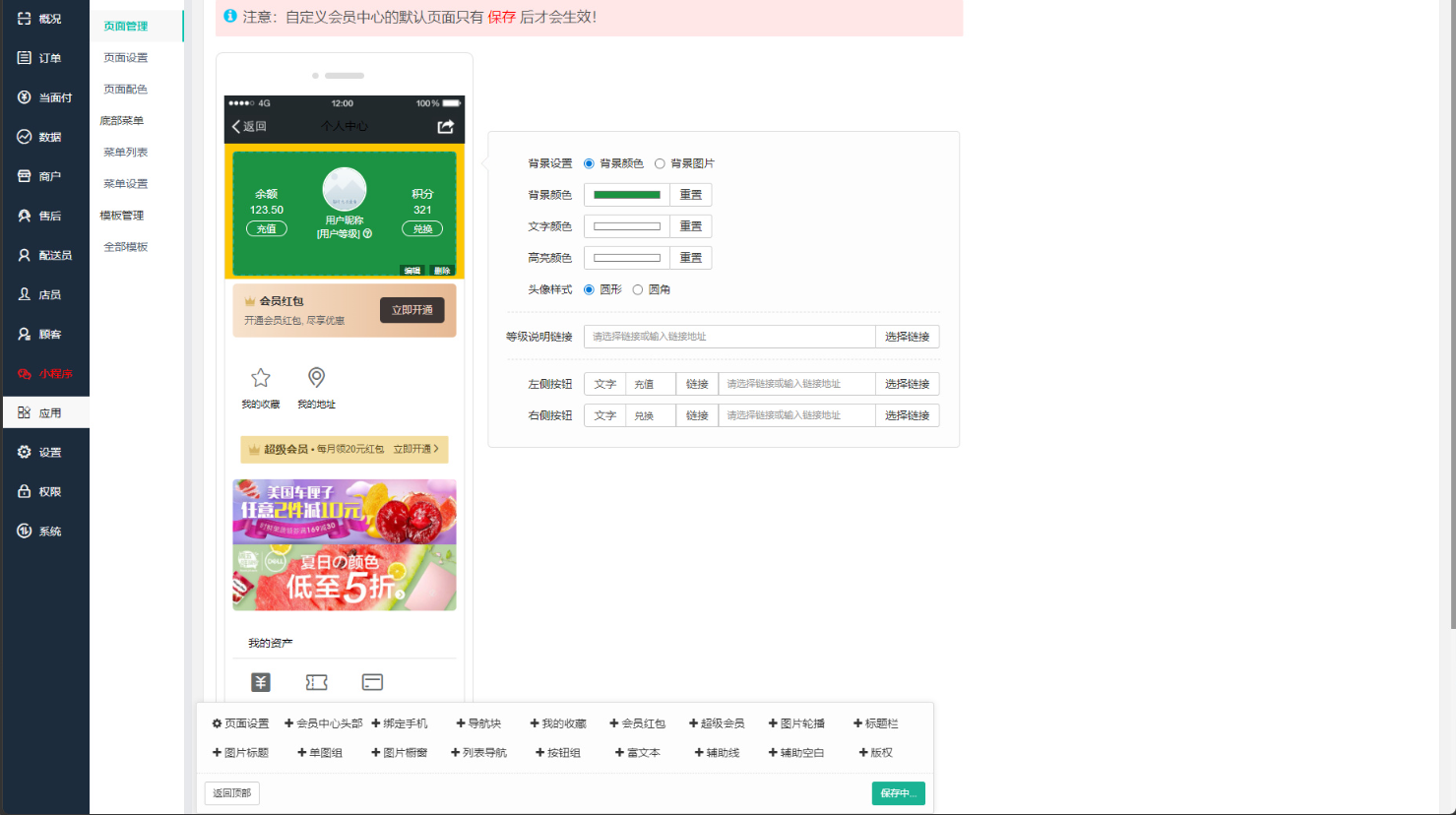Screen dimensions: 1456x815
Task: Click the 等级说明链接 input field
Action: click(728, 337)
